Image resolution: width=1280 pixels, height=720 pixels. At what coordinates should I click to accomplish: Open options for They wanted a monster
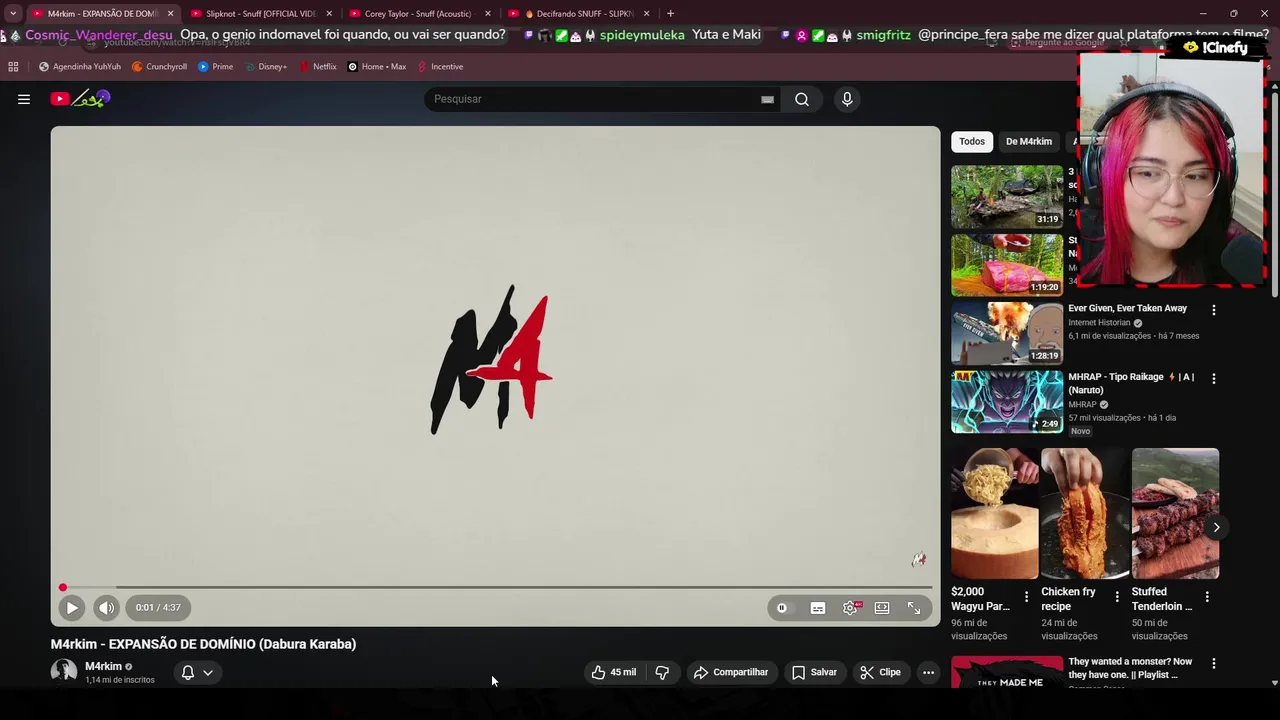[x=1214, y=663]
